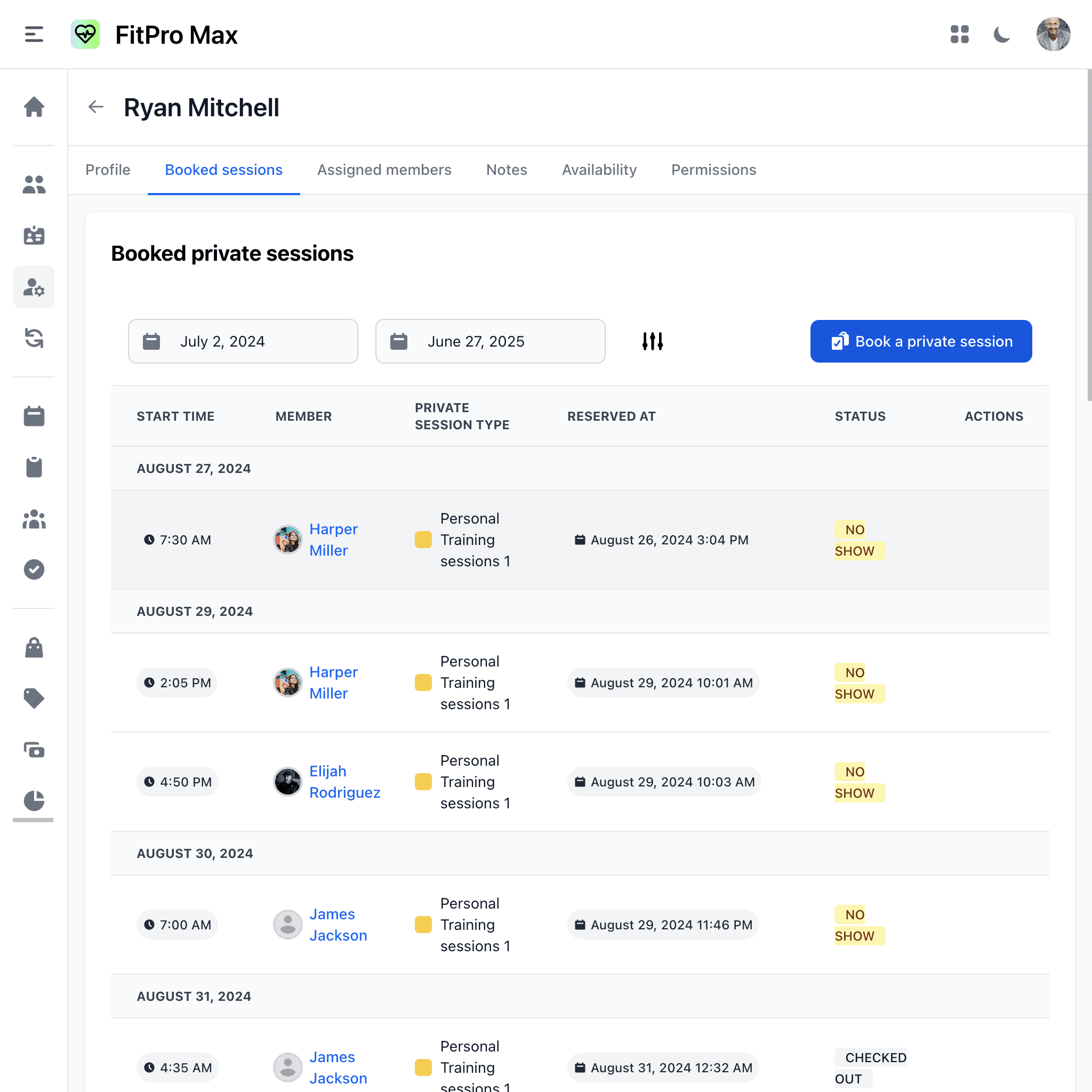Click the sync/refresh icon in sidebar

(x=34, y=338)
